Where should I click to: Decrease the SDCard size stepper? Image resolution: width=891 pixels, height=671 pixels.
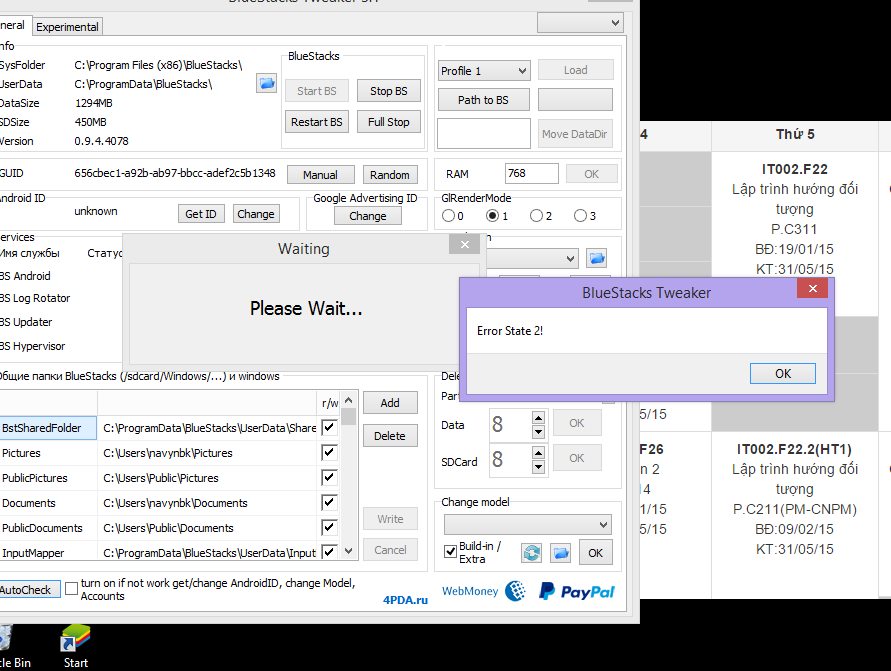tap(538, 467)
